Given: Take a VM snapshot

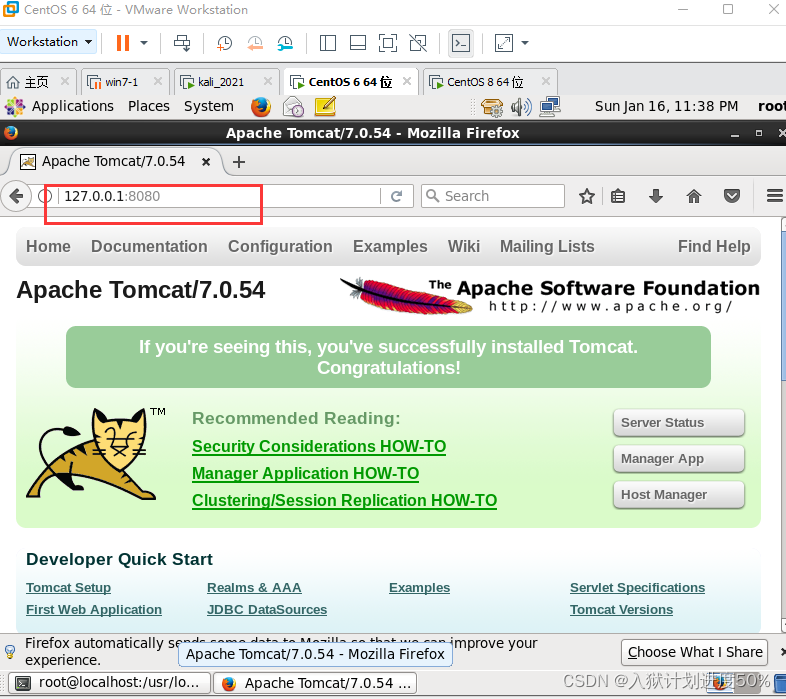Looking at the screenshot, I should tap(224, 43).
